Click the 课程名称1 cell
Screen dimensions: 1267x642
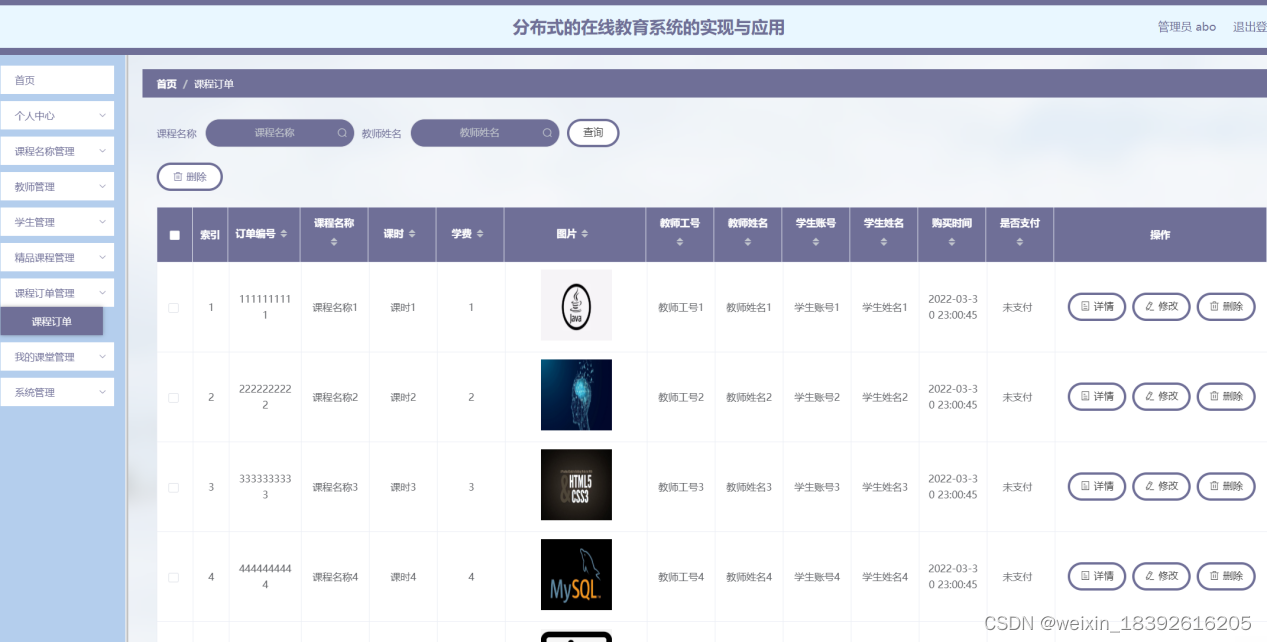tap(335, 308)
